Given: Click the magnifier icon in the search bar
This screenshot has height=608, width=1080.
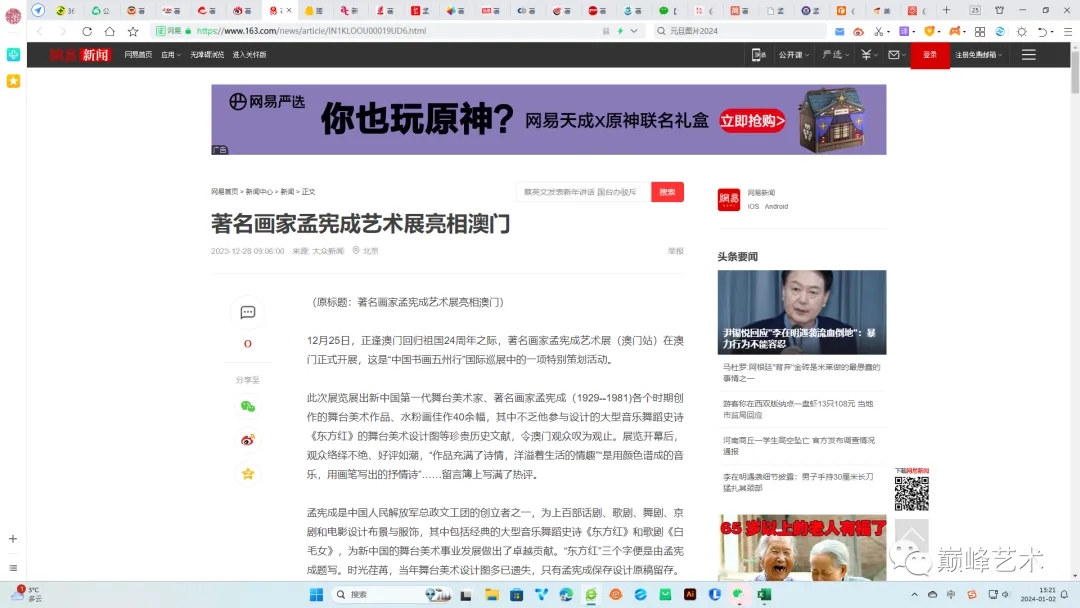Looking at the screenshot, I should point(663,31).
